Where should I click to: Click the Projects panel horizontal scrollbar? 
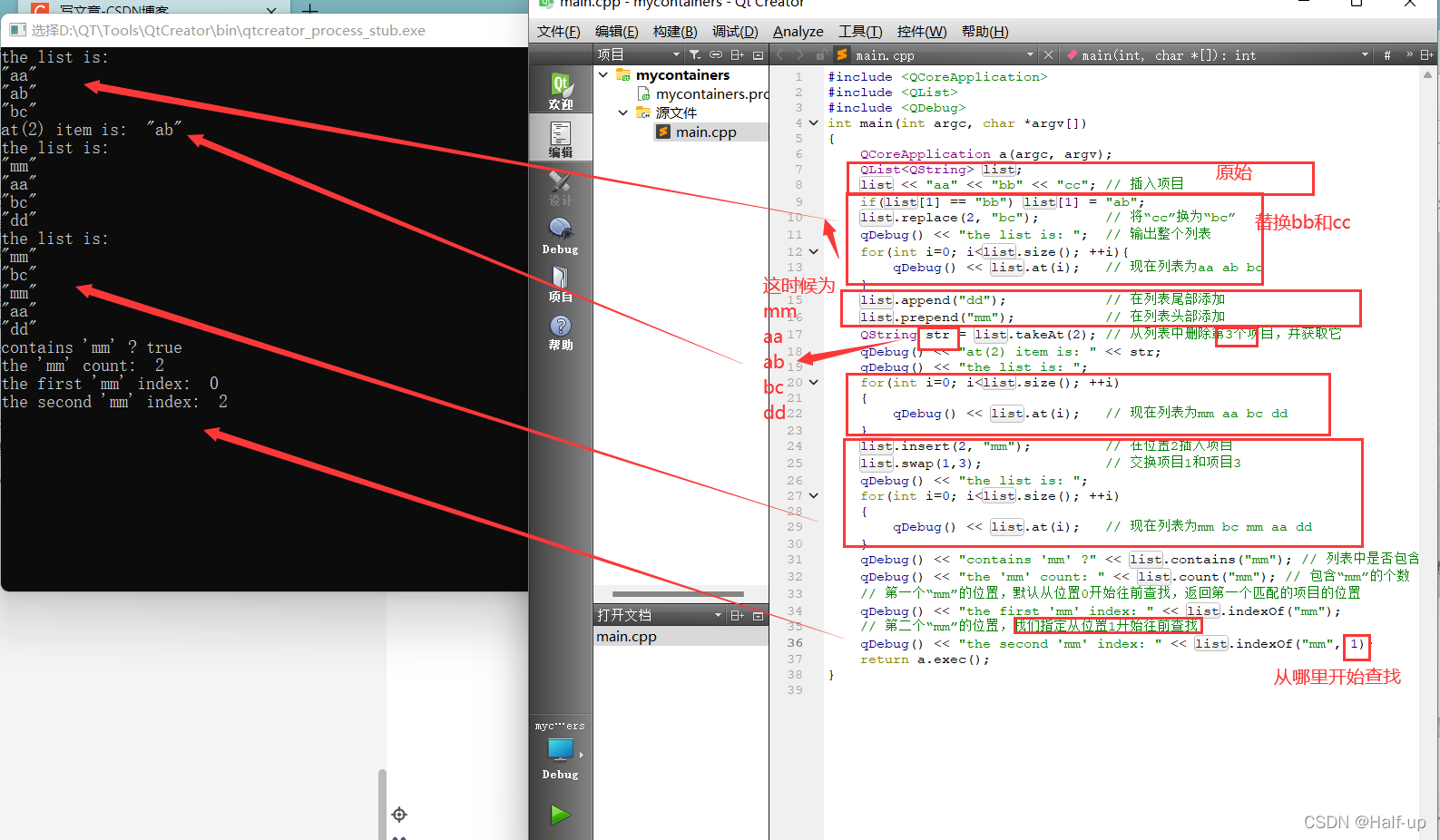pyautogui.click(x=678, y=594)
